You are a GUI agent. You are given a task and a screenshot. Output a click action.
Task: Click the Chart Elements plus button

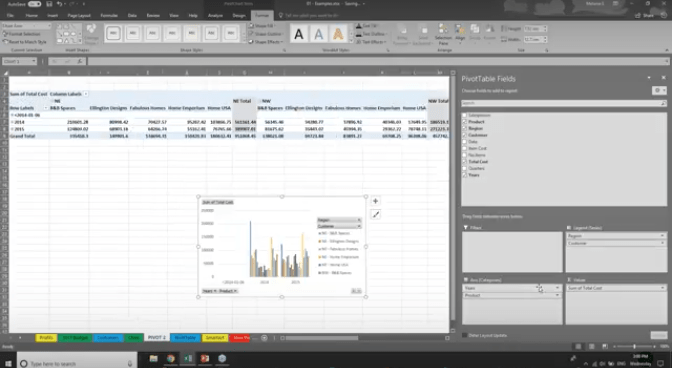tap(376, 201)
